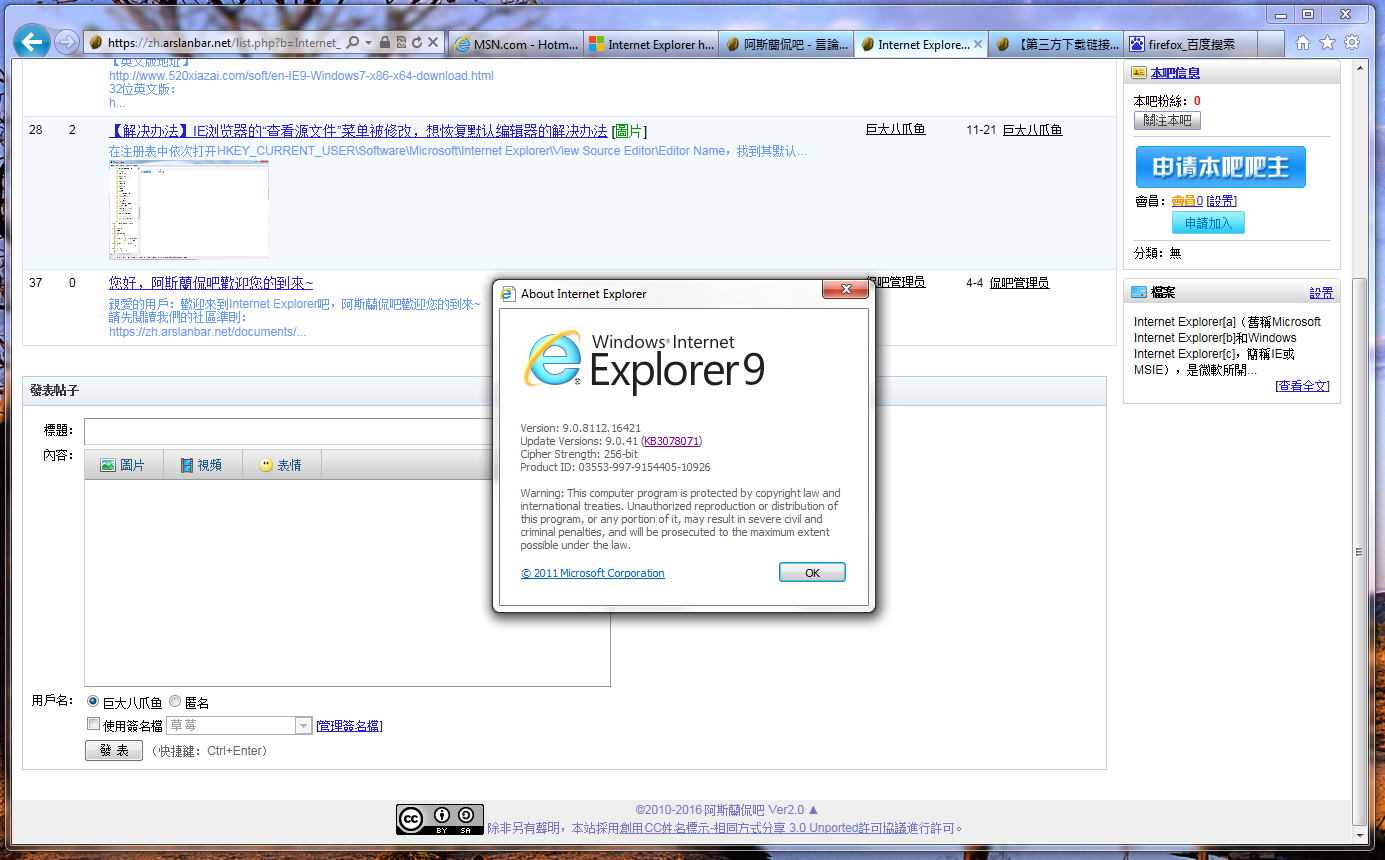
Task: Click the search magnifier in the address bar
Action: click(x=352, y=43)
